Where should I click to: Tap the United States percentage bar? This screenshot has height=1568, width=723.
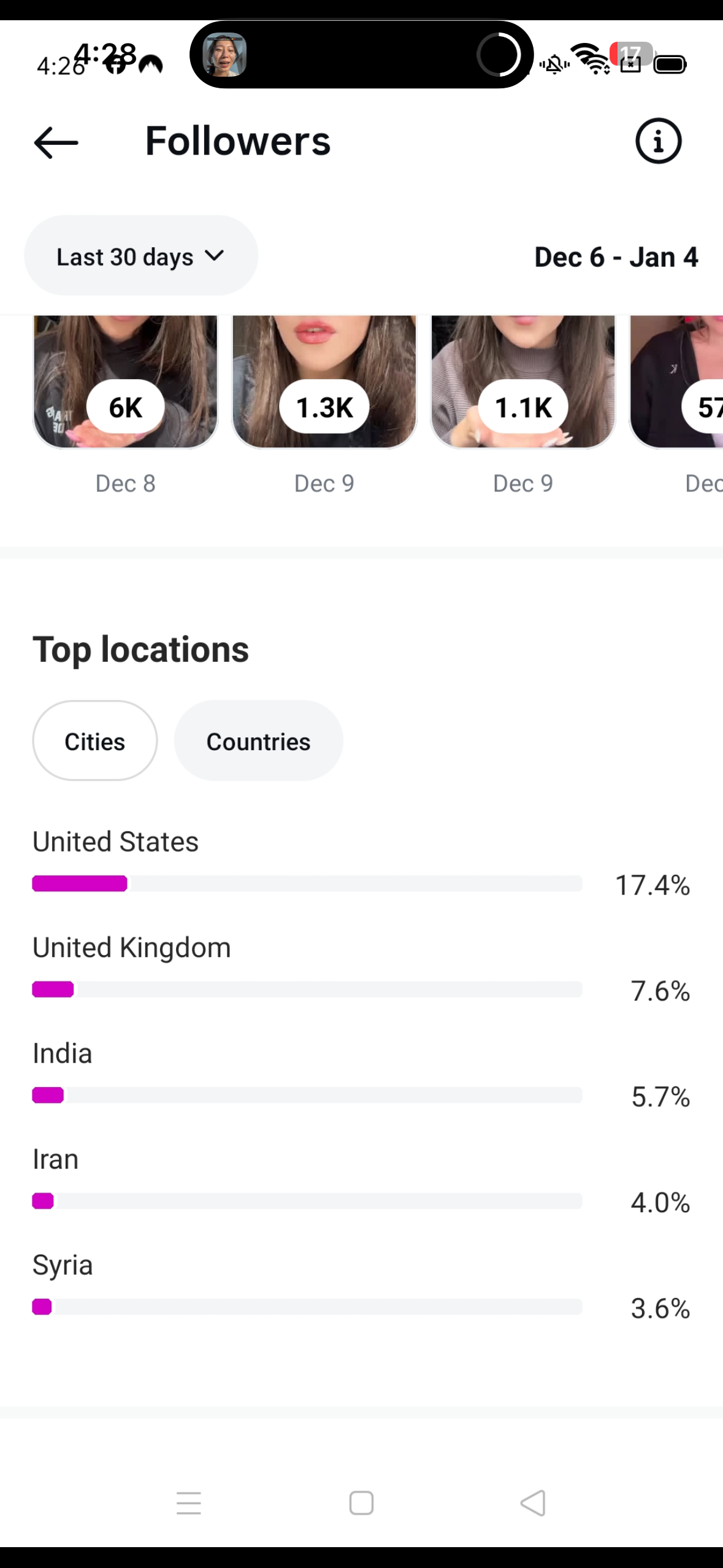coord(307,883)
